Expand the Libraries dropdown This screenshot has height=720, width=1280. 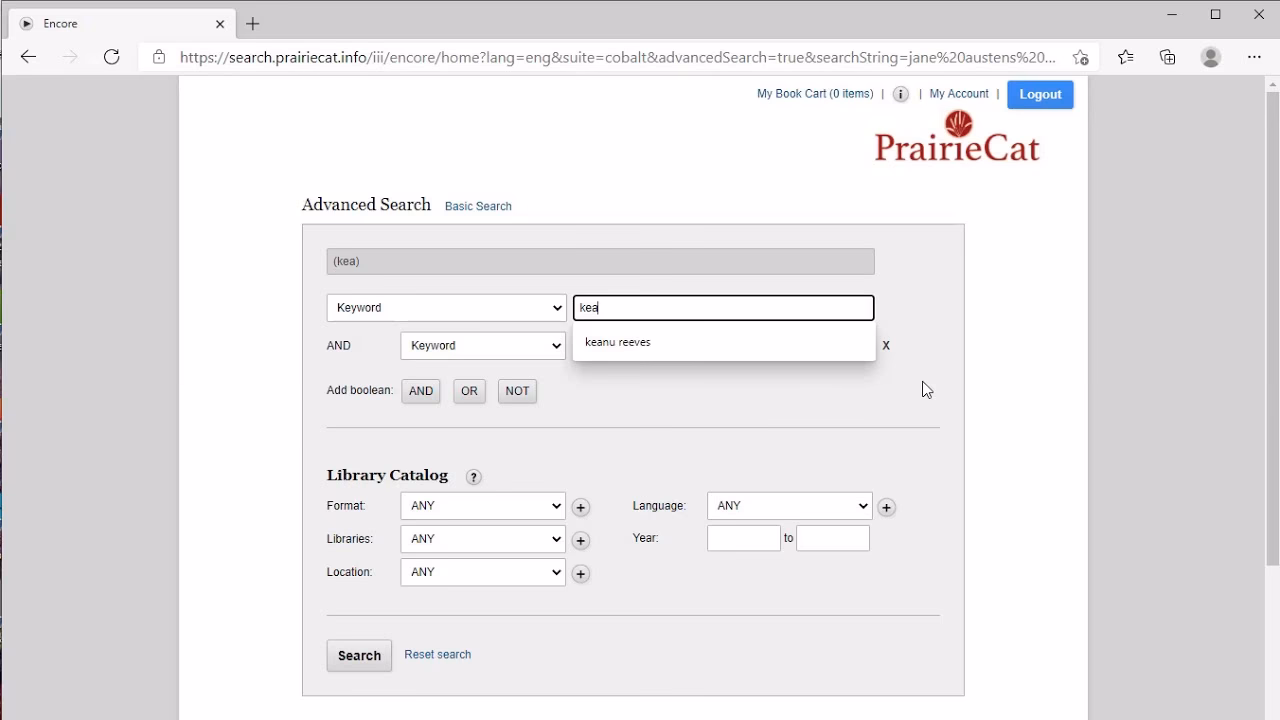[483, 539]
